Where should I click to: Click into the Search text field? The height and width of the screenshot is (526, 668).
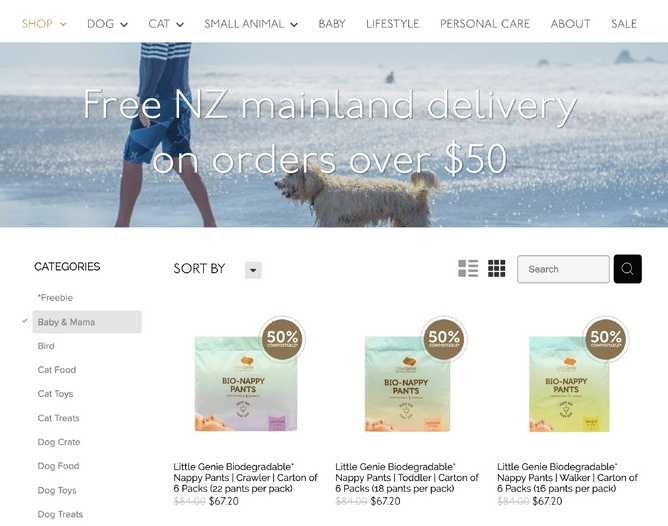563,269
